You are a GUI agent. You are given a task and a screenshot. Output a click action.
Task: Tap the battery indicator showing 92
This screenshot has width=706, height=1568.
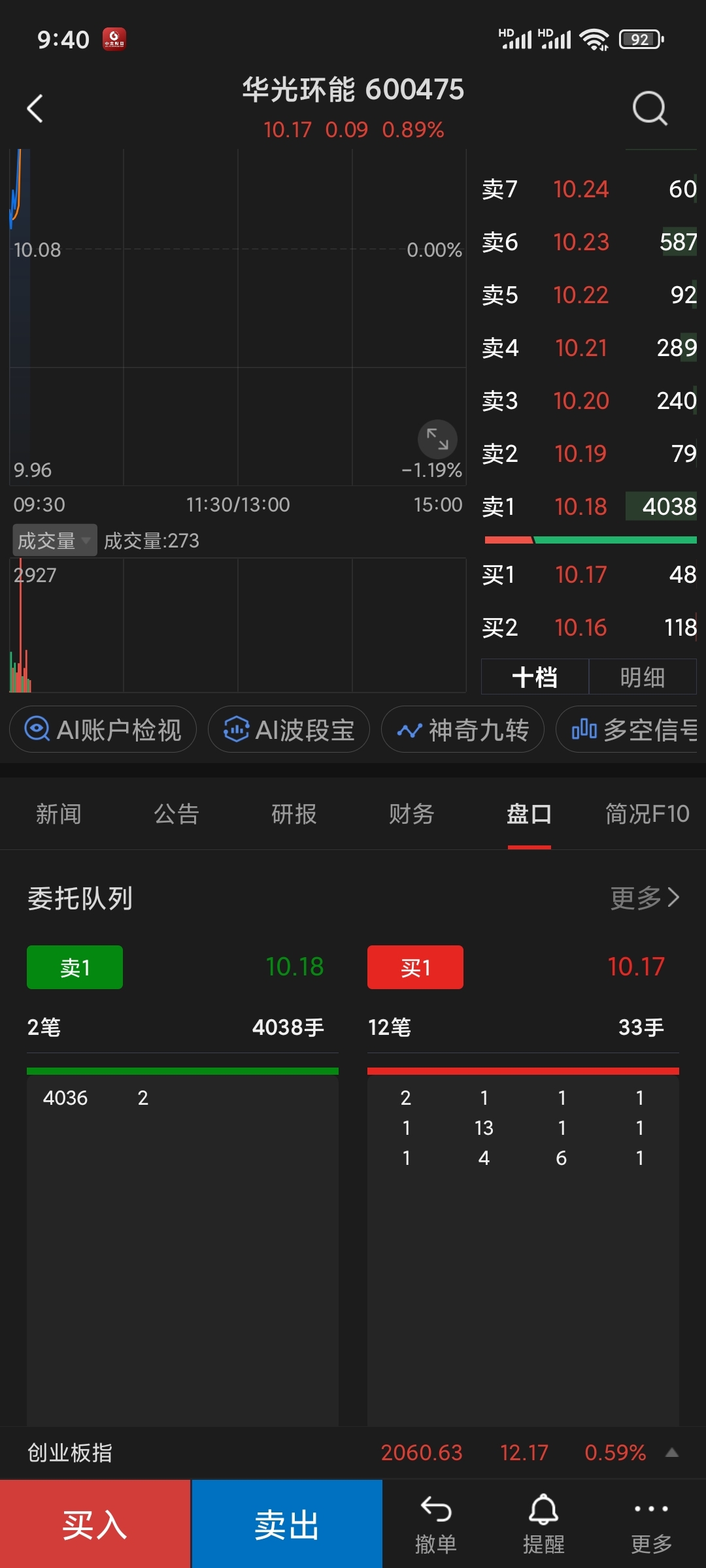[x=642, y=39]
